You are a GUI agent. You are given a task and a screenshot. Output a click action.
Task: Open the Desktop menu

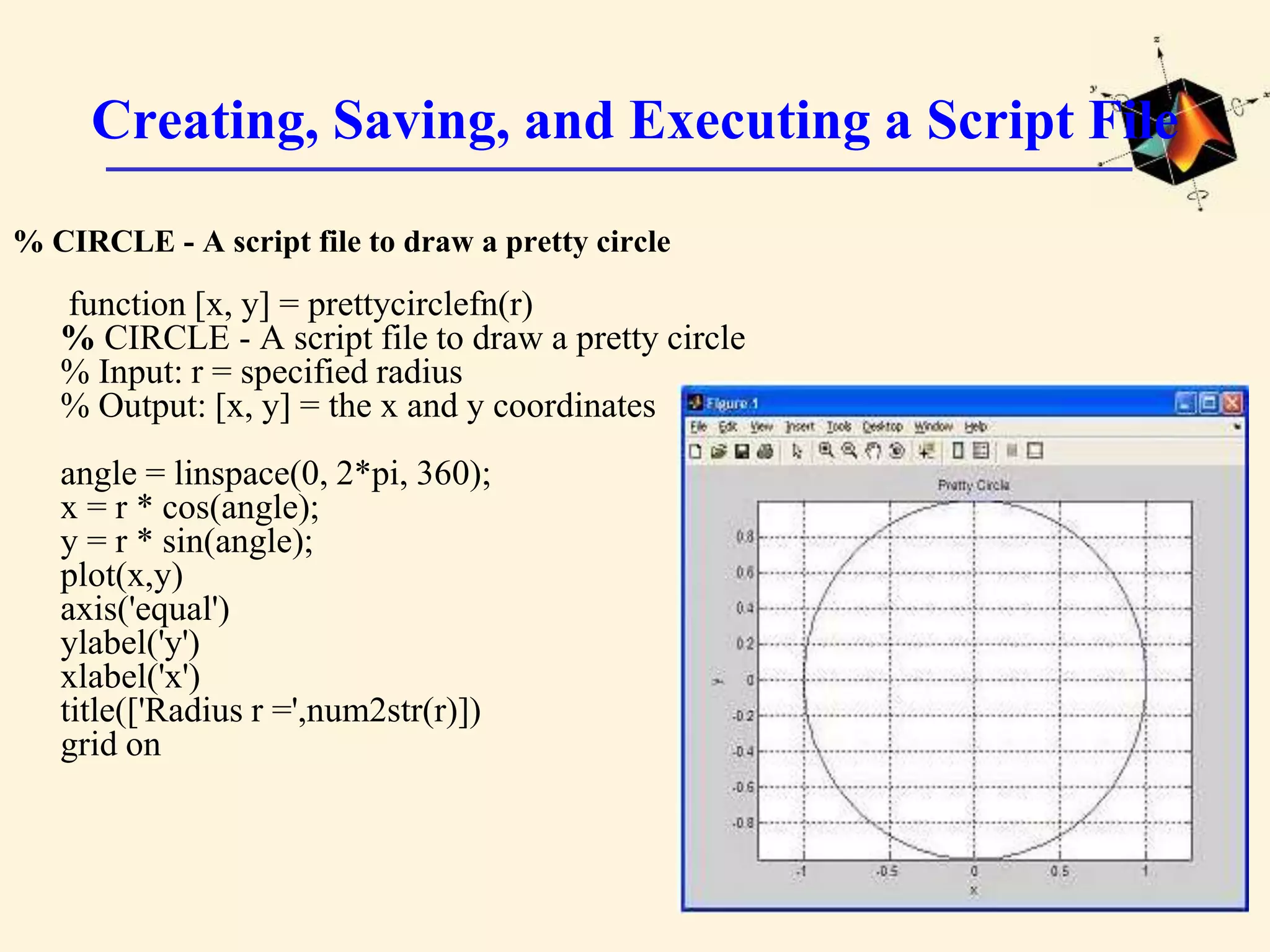(882, 426)
